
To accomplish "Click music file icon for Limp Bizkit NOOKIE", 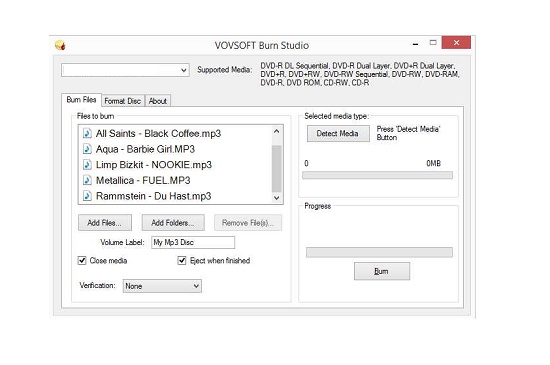I will coord(87,165).
